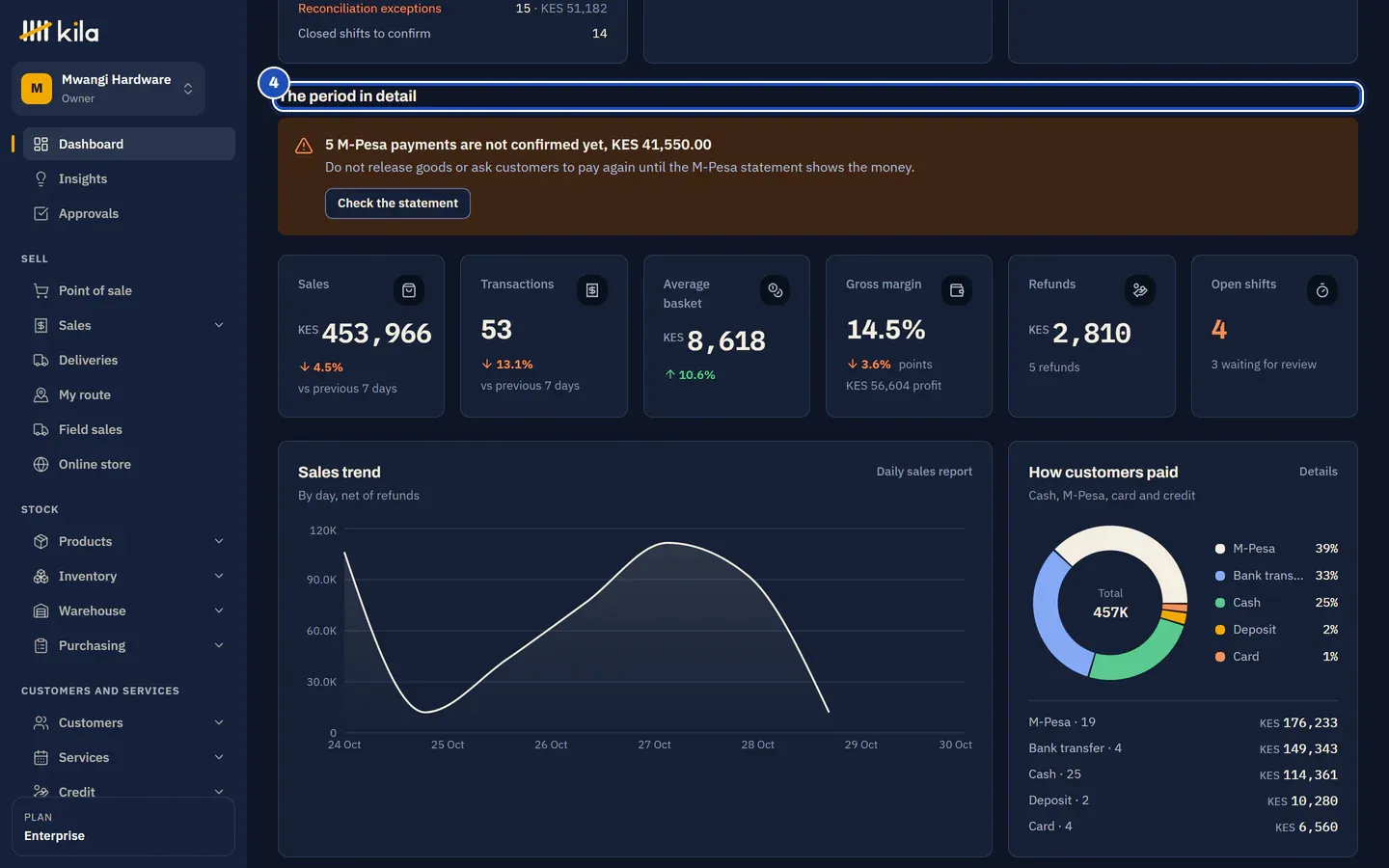Click the M-Pesa legend color dot
Image resolution: width=1389 pixels, height=868 pixels.
point(1220,549)
